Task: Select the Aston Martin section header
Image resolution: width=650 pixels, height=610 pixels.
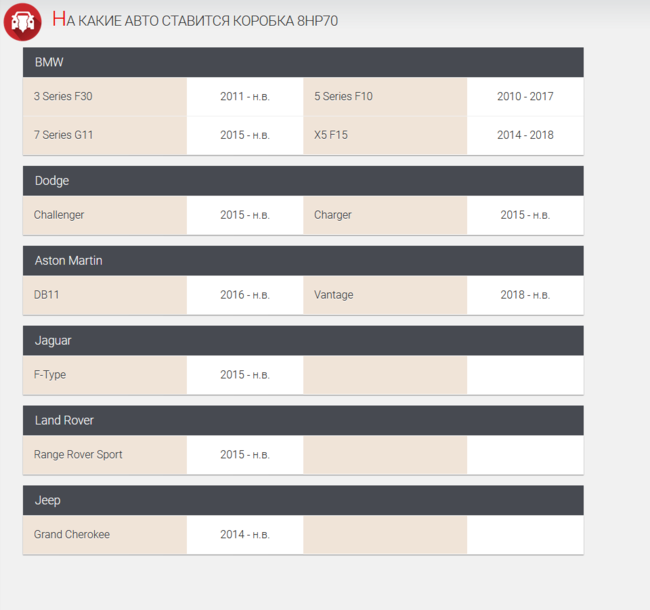Action: (303, 261)
